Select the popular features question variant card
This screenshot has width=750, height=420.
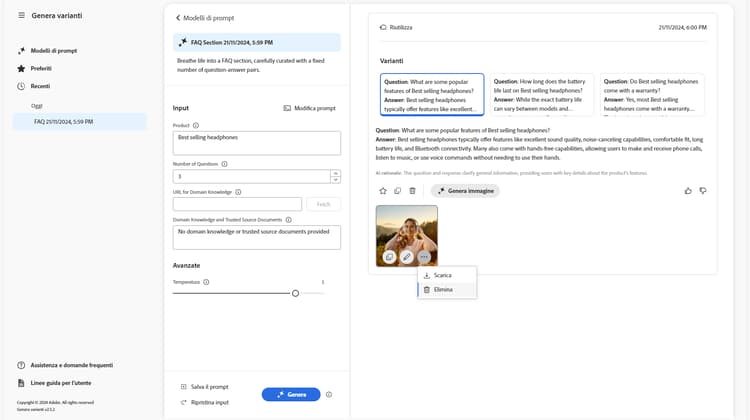pyautogui.click(x=432, y=94)
